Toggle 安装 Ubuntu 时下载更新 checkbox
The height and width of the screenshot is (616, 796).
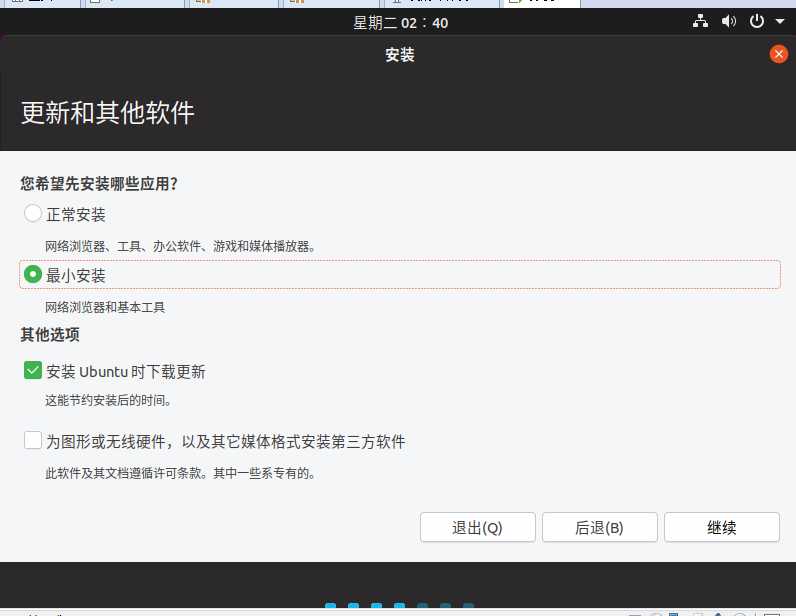pyautogui.click(x=32, y=371)
